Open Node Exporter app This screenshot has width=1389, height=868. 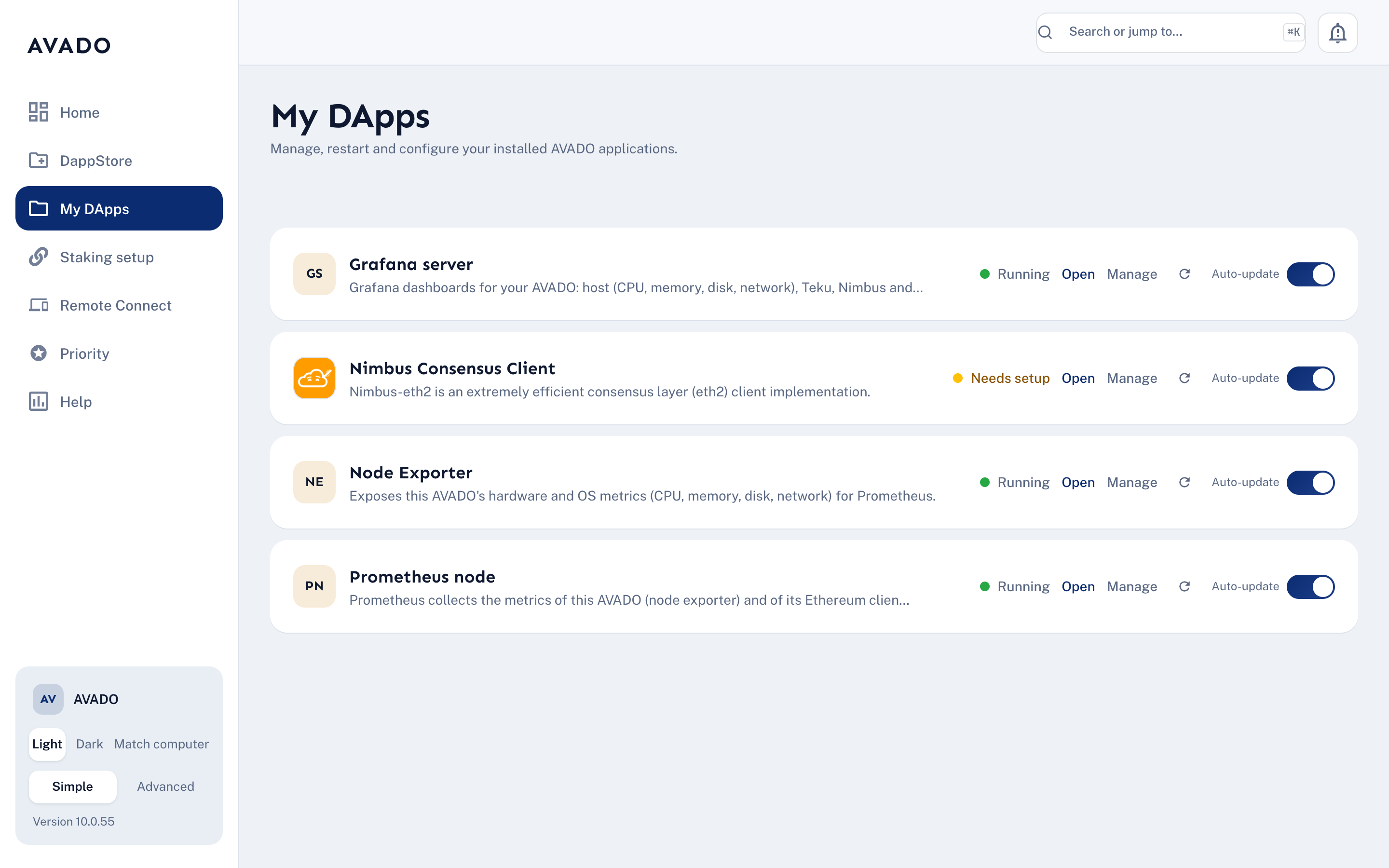[x=1078, y=482]
